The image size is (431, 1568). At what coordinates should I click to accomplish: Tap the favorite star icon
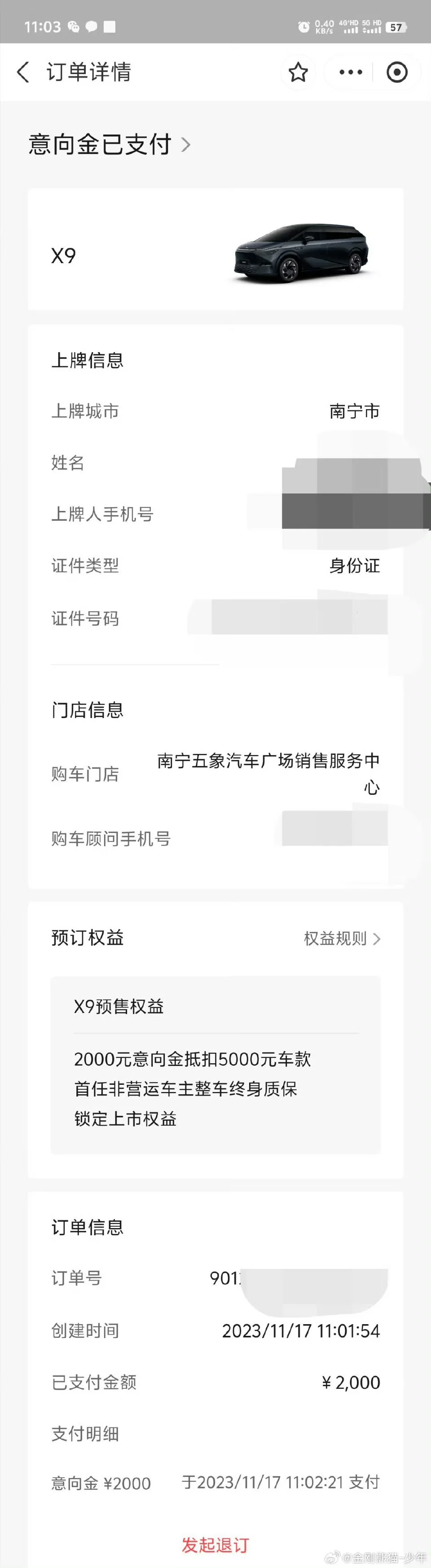coord(298,72)
